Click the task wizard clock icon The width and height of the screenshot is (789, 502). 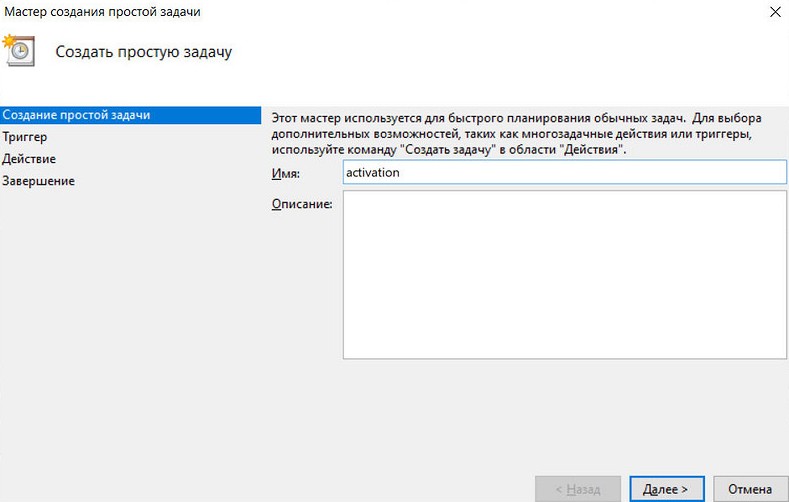[x=21, y=51]
